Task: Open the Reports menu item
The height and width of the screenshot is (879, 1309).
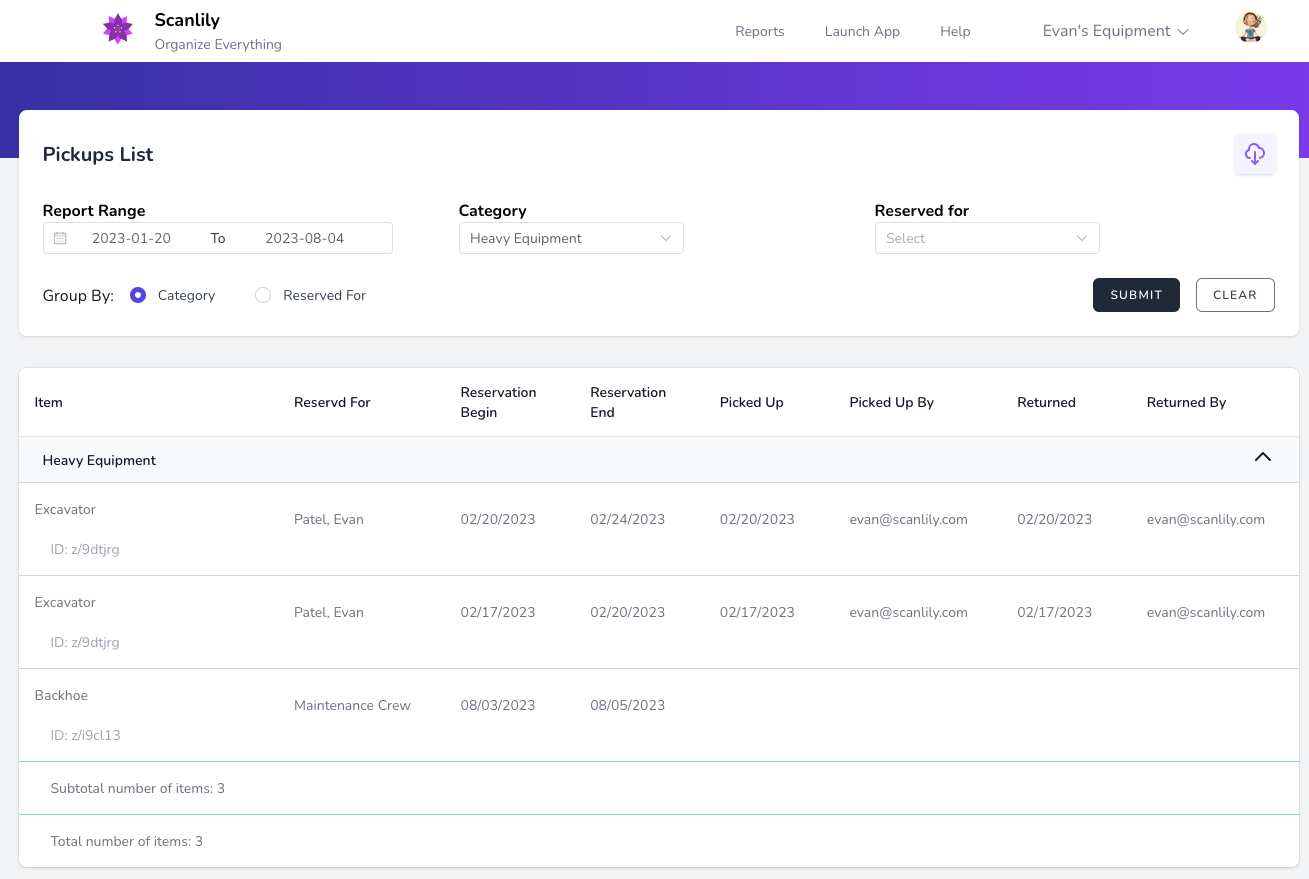Action: (759, 31)
